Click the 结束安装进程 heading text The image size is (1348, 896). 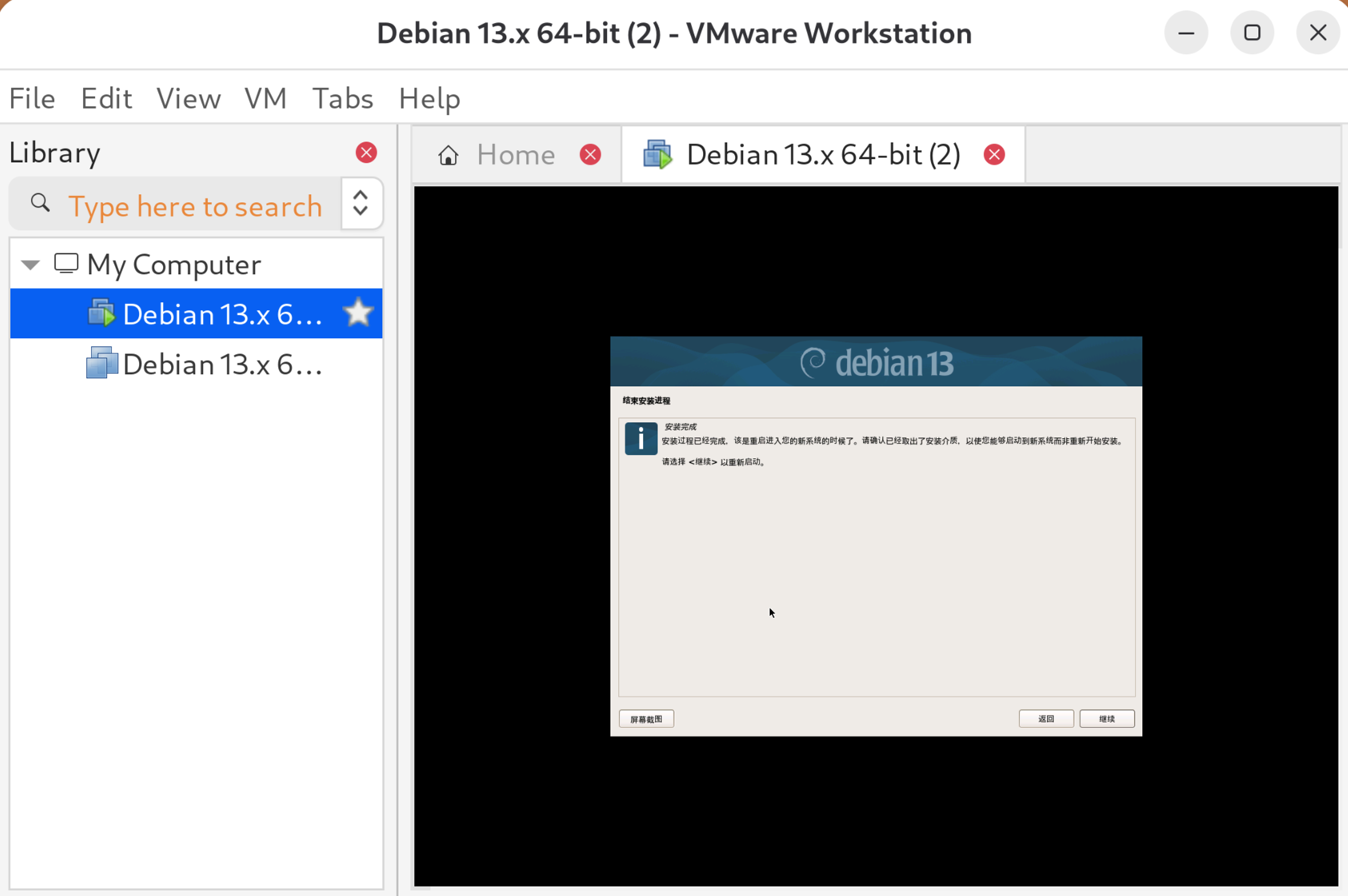646,401
